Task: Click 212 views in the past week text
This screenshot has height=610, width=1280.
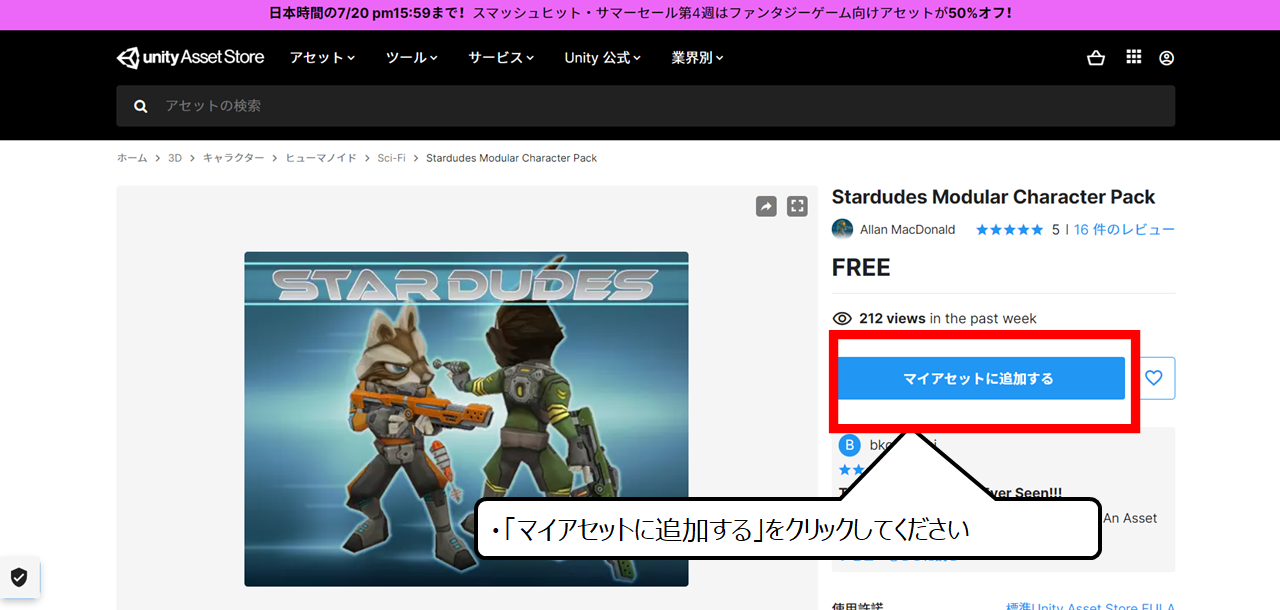Action: [x=948, y=319]
